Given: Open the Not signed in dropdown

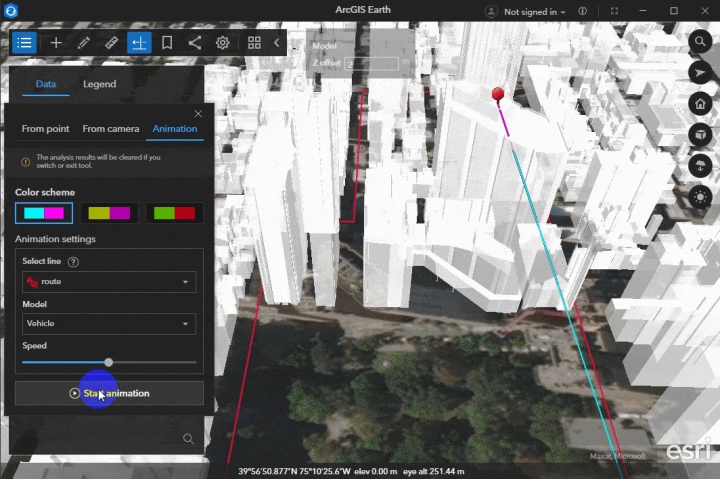Looking at the screenshot, I should click(534, 12).
